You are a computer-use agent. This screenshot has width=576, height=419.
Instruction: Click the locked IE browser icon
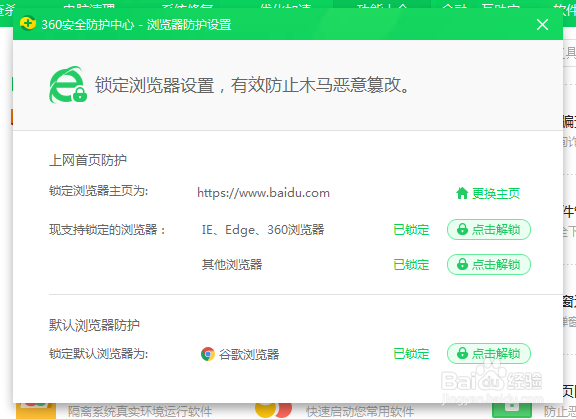68,85
